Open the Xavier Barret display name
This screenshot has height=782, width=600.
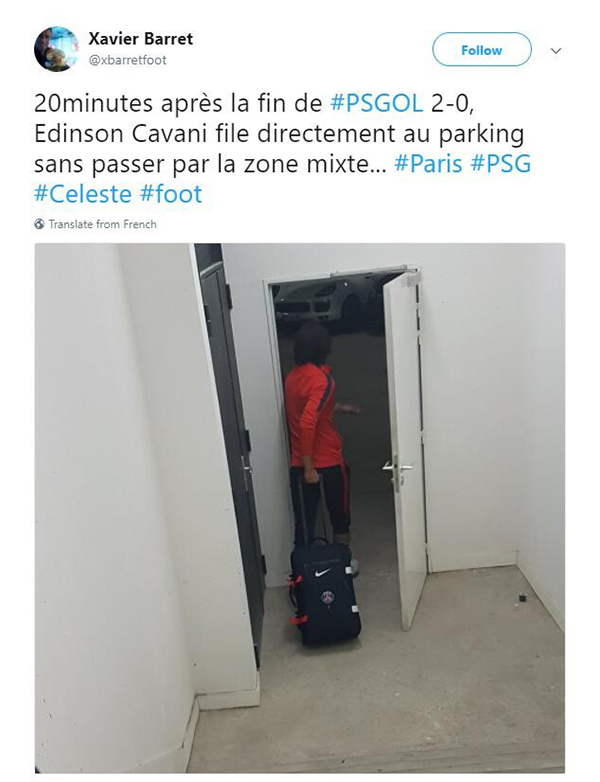point(141,38)
